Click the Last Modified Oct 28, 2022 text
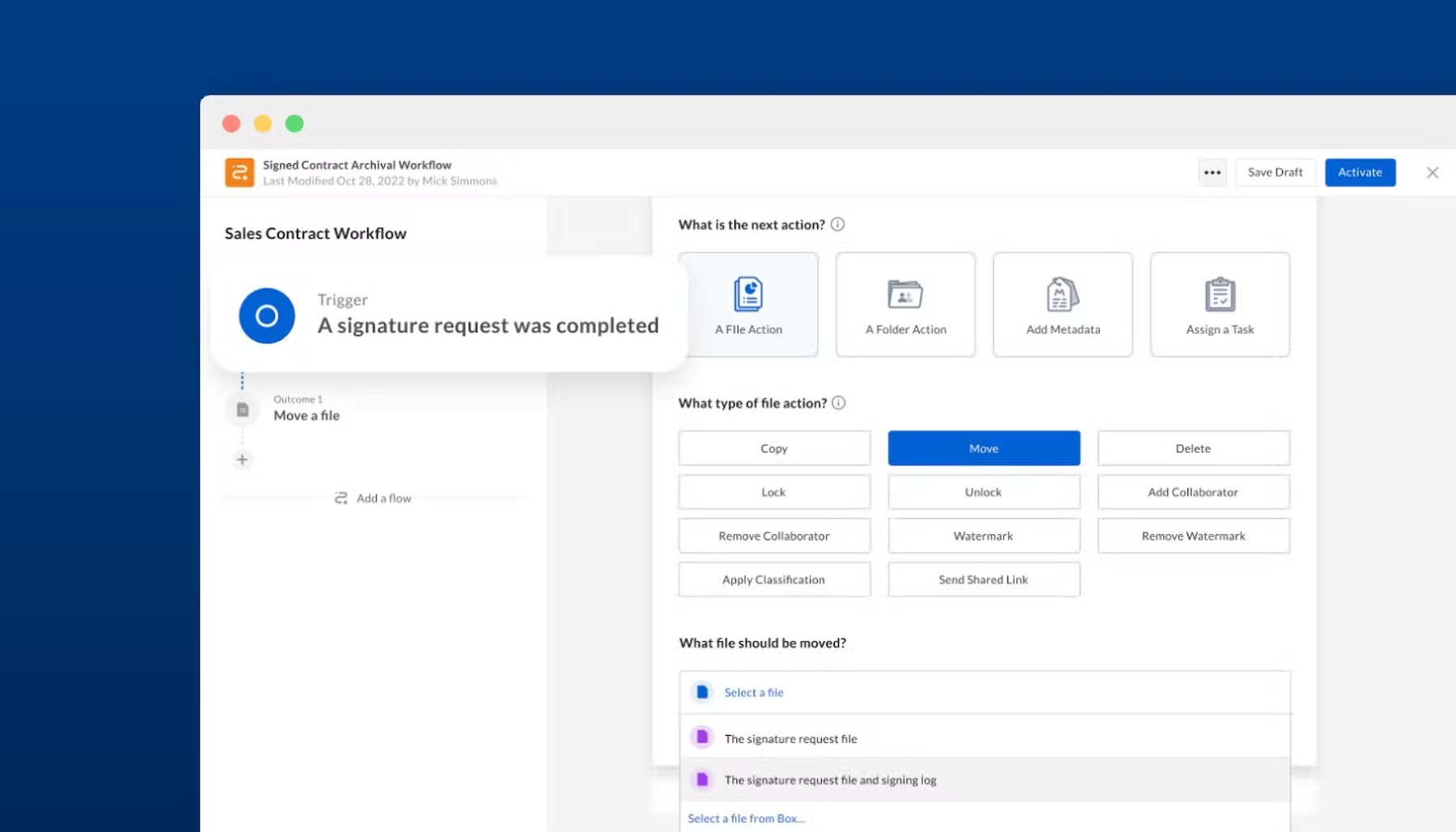 coord(379,180)
